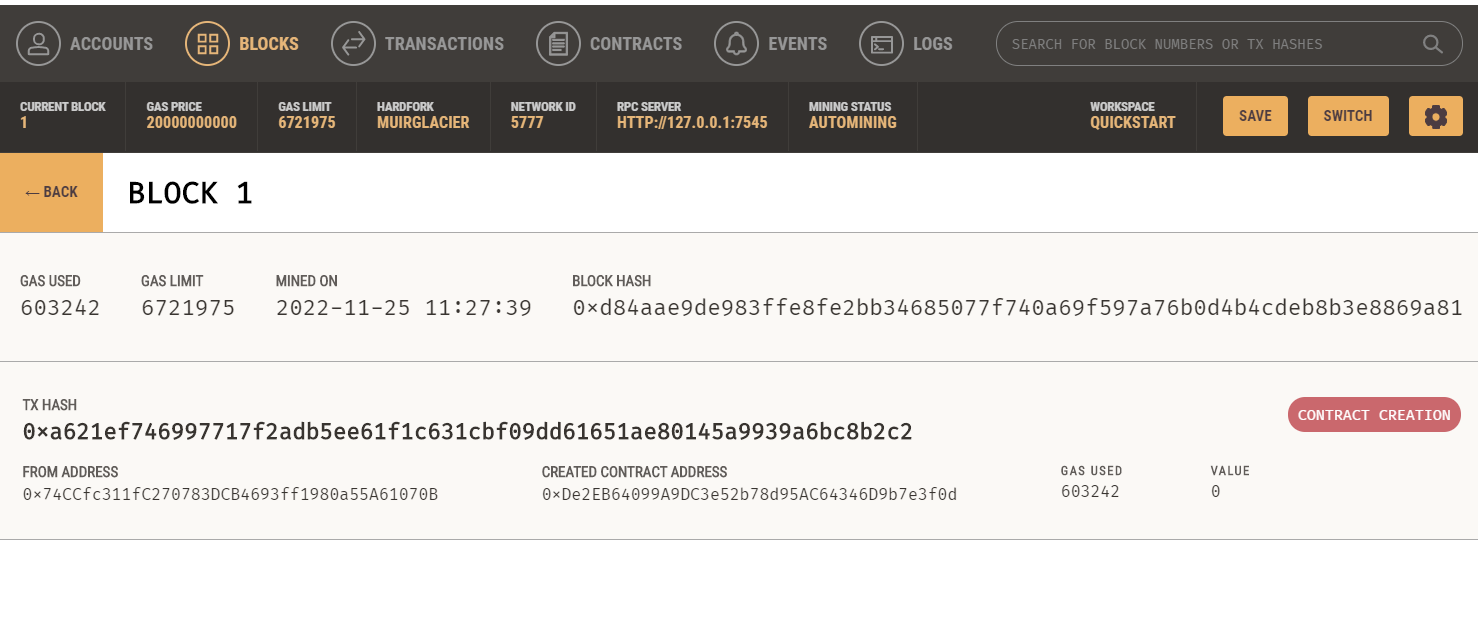
Task: Click the Transactions arrow icon
Action: 353,43
